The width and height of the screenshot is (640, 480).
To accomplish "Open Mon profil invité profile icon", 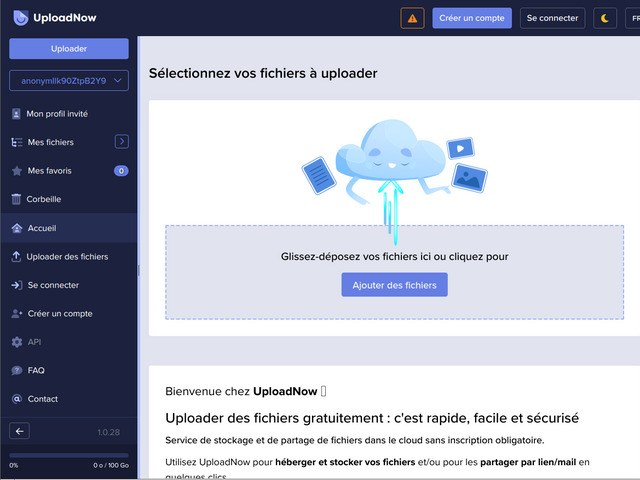I will (16, 114).
